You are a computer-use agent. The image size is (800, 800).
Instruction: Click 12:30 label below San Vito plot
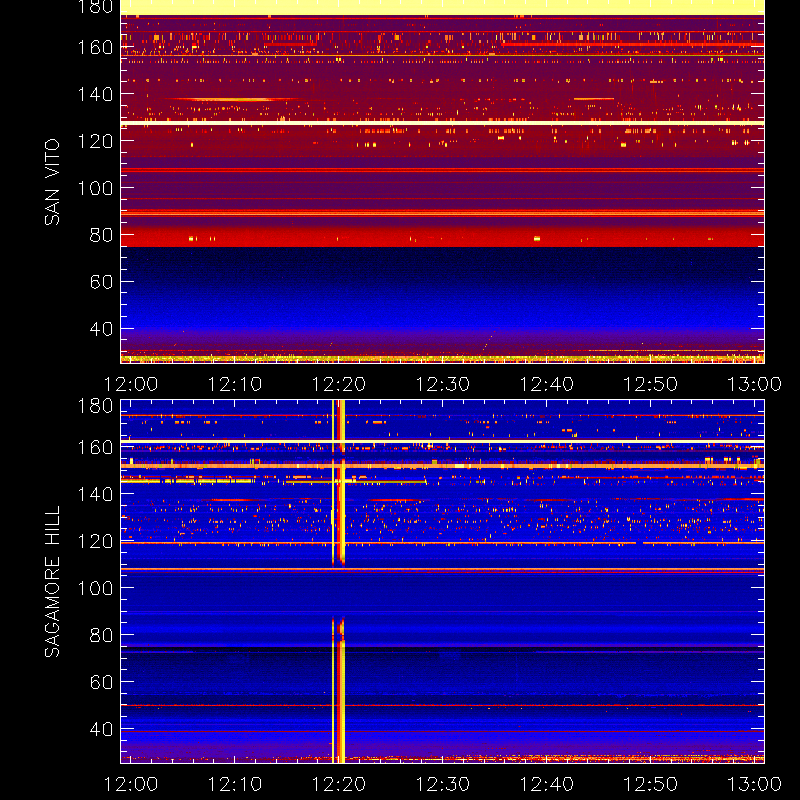[x=443, y=384]
